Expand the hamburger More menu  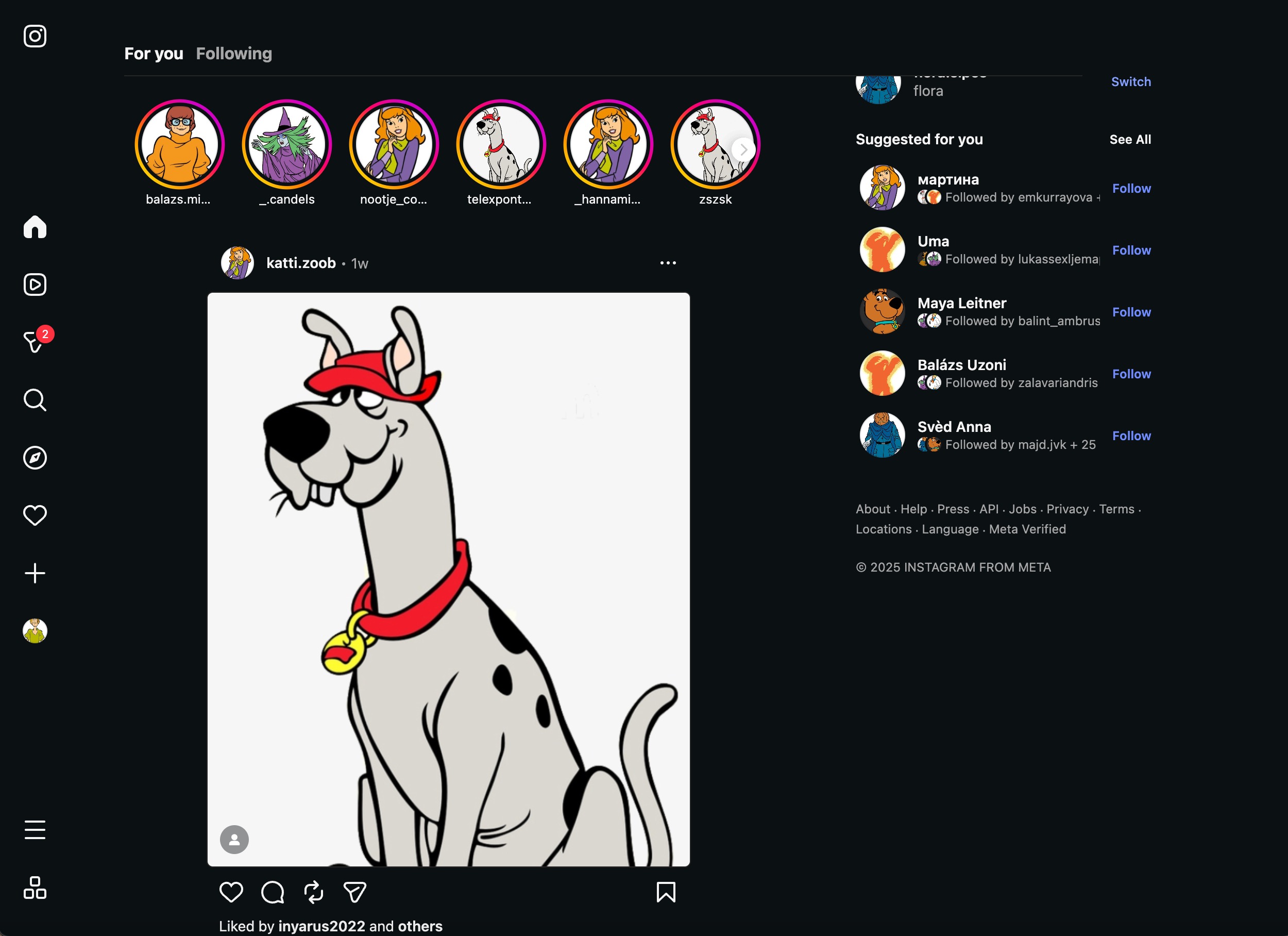coord(35,829)
